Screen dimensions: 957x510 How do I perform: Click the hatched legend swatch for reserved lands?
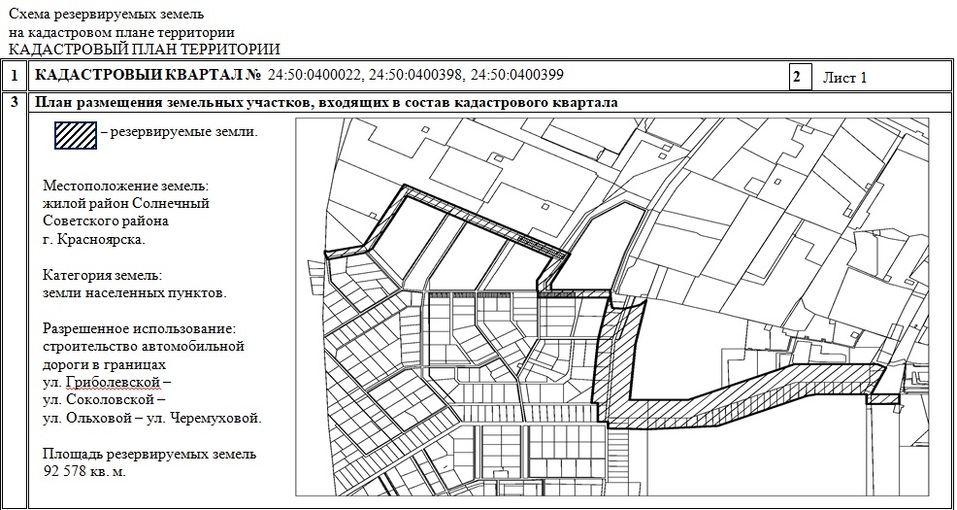coord(76,135)
